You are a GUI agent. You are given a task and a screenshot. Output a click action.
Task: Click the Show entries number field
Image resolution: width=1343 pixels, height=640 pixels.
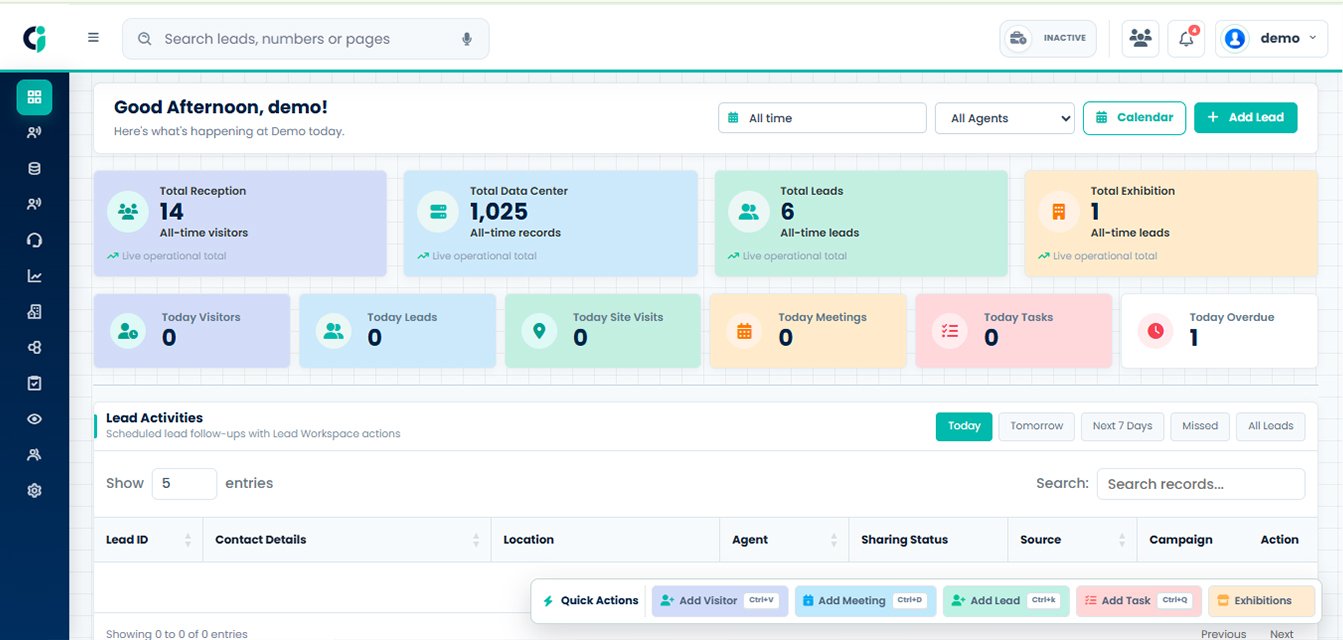[184, 484]
